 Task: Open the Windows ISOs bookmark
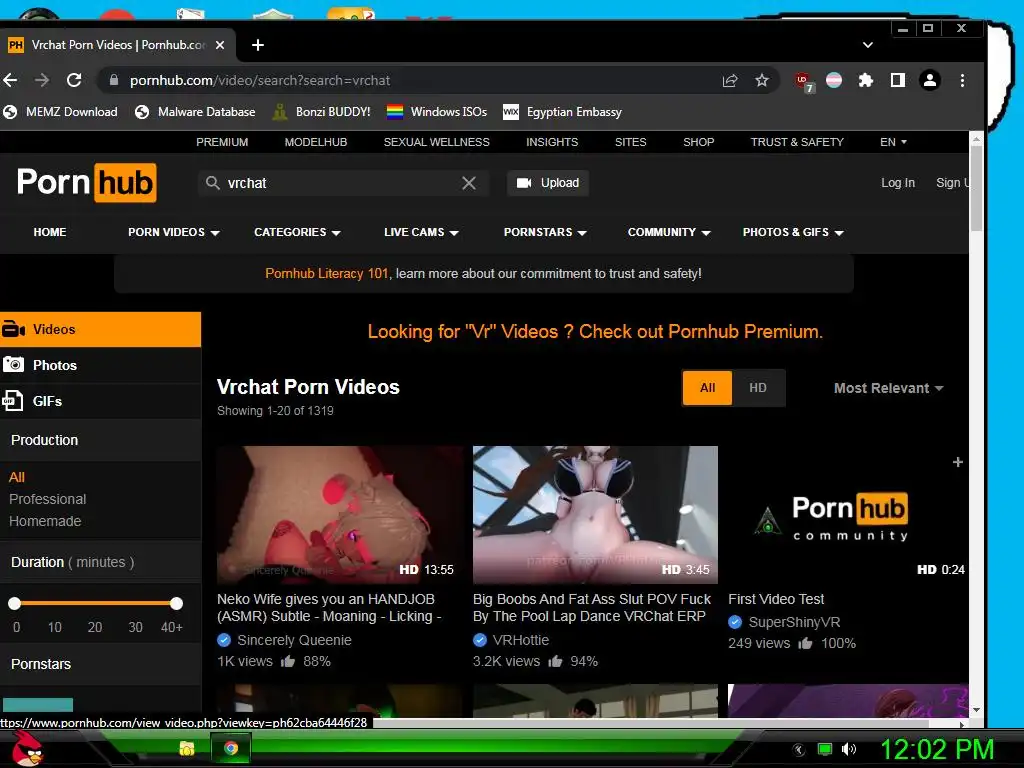point(437,112)
